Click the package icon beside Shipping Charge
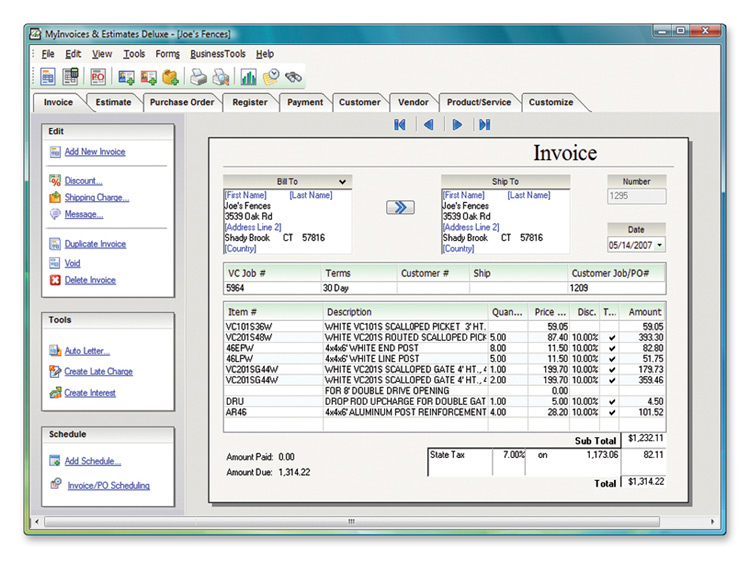The image size is (750, 565). click(55, 197)
